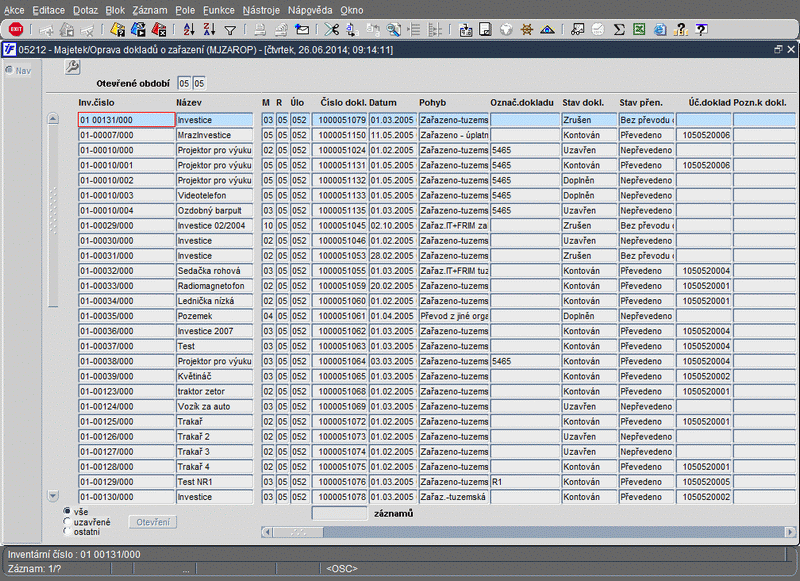The height and width of the screenshot is (581, 800).
Task: Click Název field of 'Pozemek' row
Action: point(214,315)
